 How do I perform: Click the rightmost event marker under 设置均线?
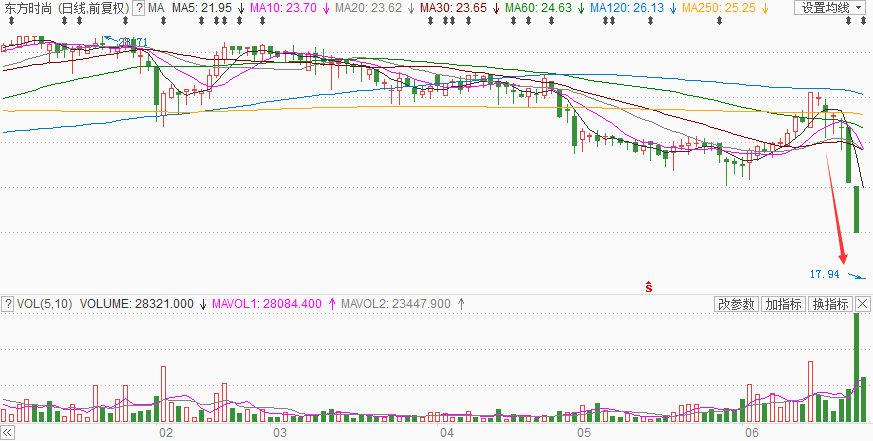pos(863,21)
